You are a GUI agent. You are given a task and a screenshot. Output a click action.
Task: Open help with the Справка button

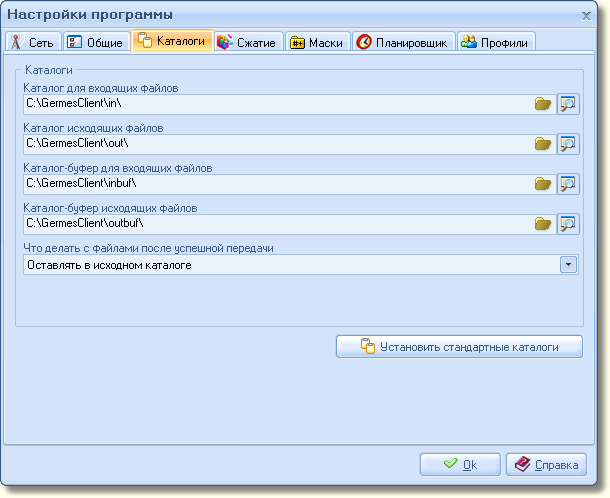(x=546, y=464)
